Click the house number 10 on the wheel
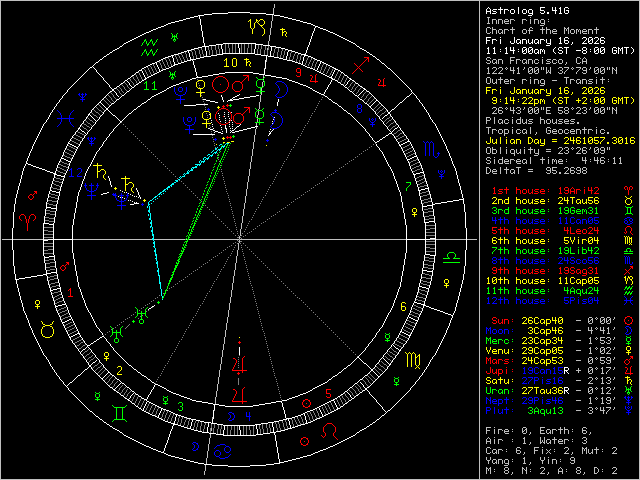 pos(230,62)
